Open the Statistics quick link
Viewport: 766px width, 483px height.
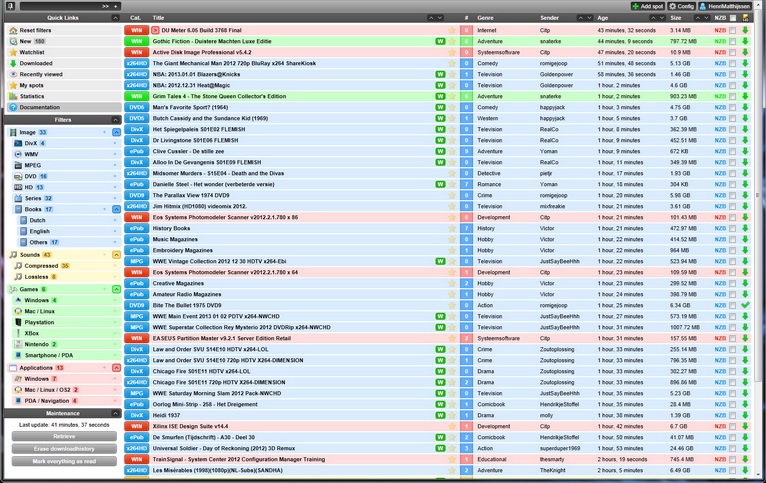pyautogui.click(x=32, y=96)
